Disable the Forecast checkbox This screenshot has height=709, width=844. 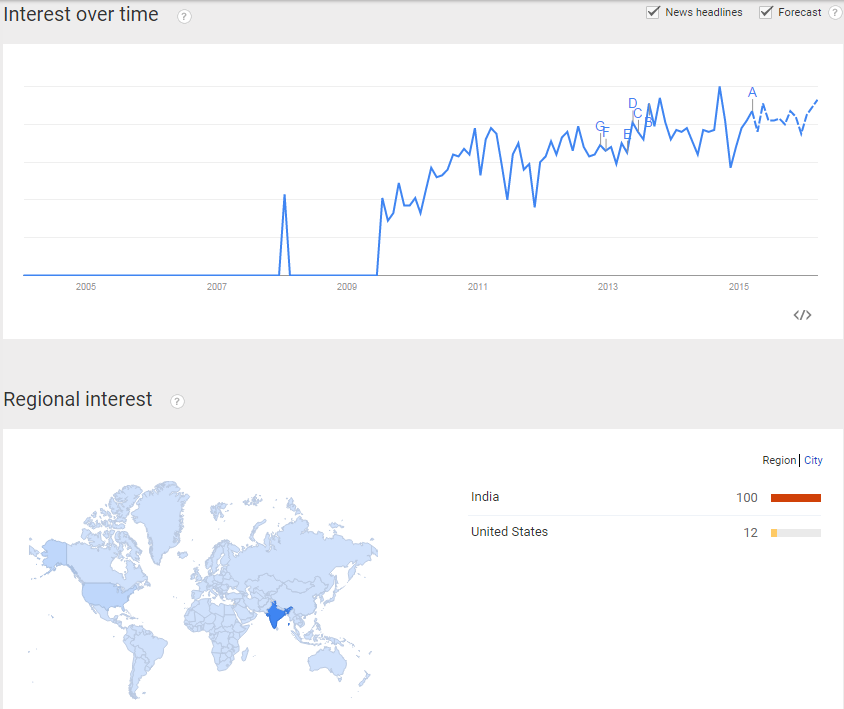766,12
